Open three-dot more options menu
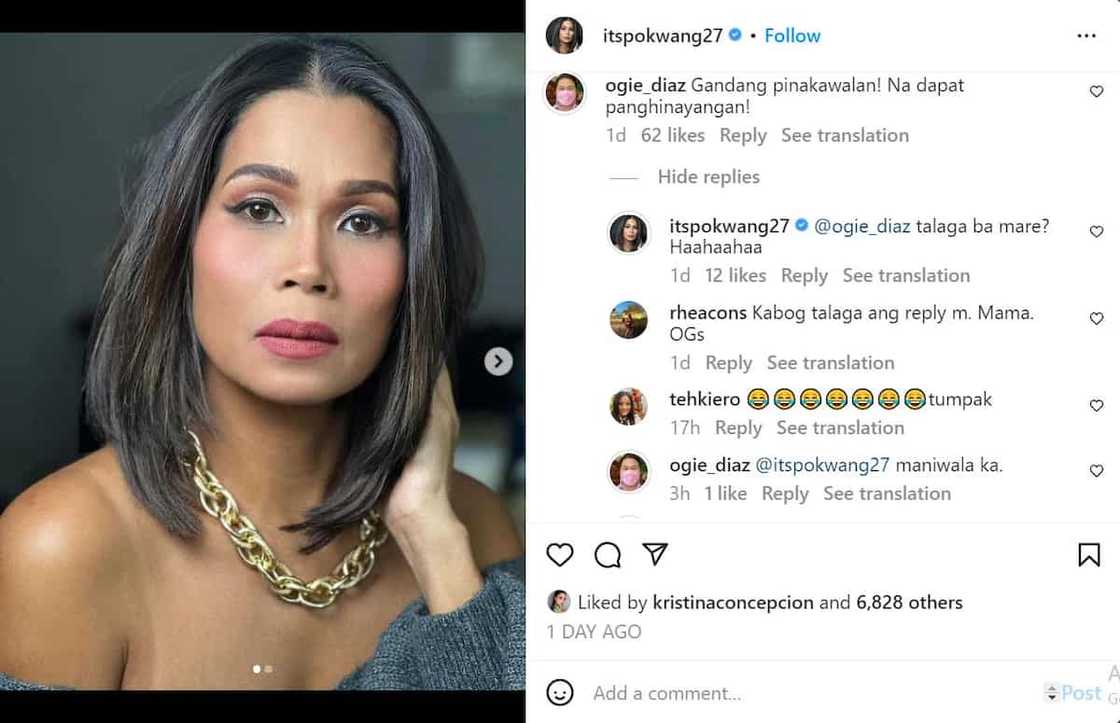 tap(1087, 36)
